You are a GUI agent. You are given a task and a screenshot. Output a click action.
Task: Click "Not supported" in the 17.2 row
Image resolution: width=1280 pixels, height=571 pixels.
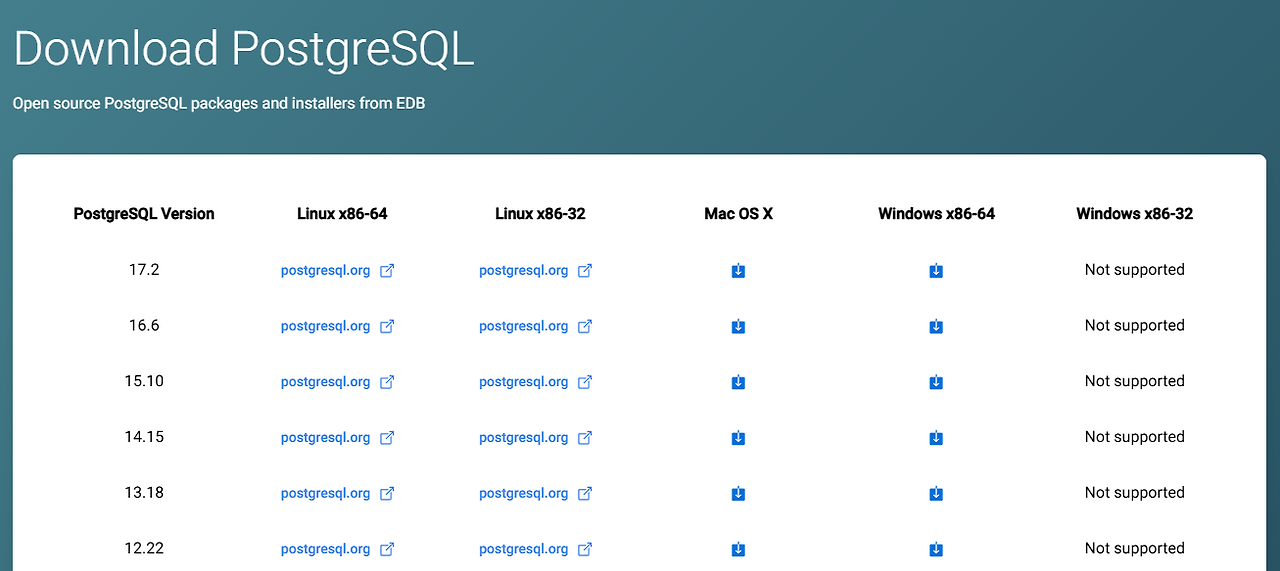1135,270
